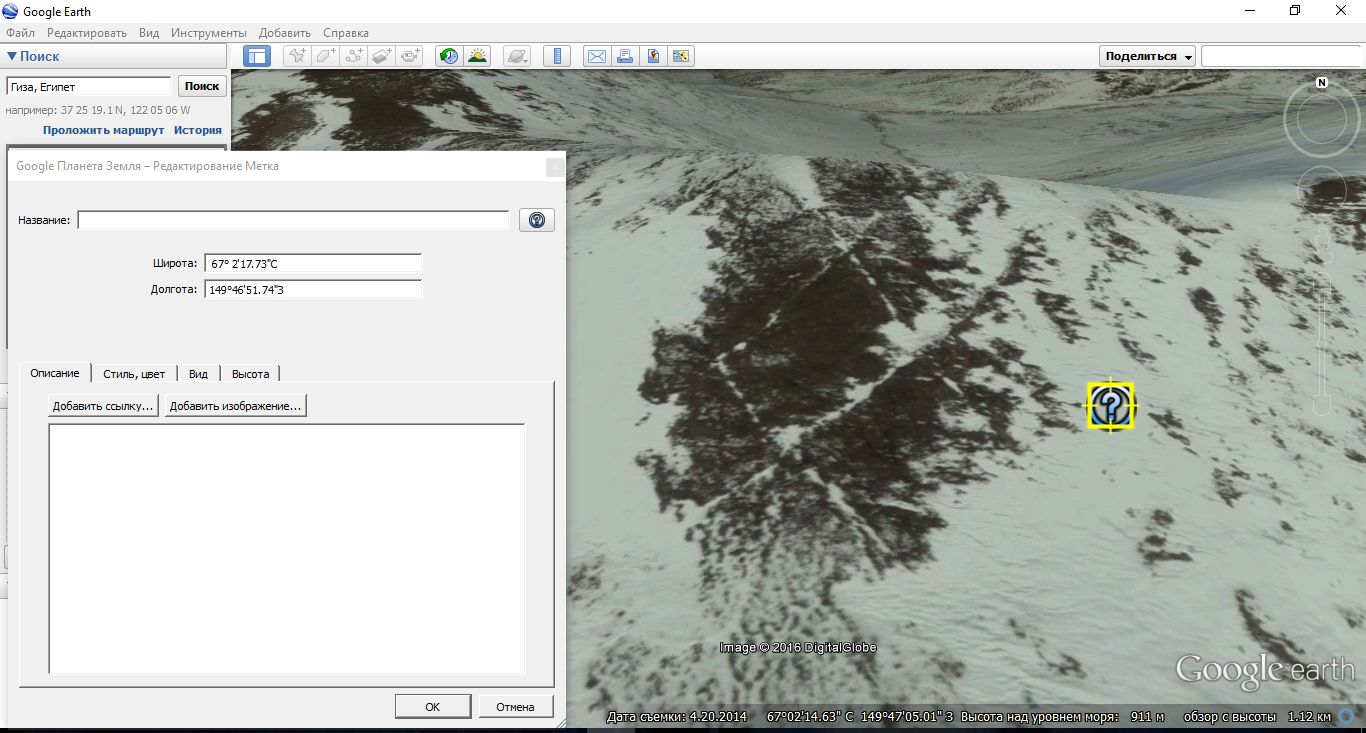1366x733 pixels.
Task: Click the Название name field
Action: pyautogui.click(x=293, y=220)
